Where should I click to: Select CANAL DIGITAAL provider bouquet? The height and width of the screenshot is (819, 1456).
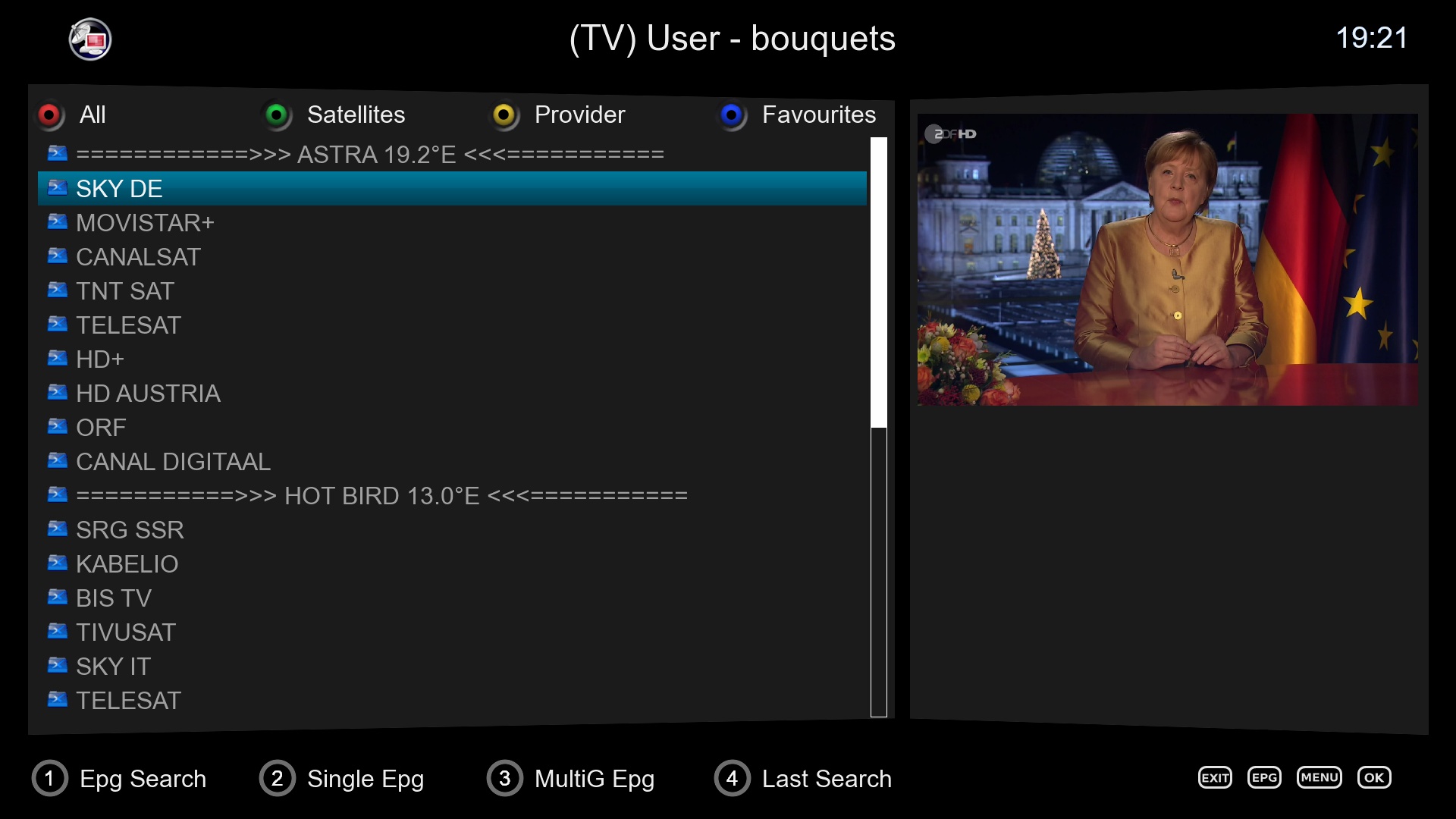[x=174, y=461]
